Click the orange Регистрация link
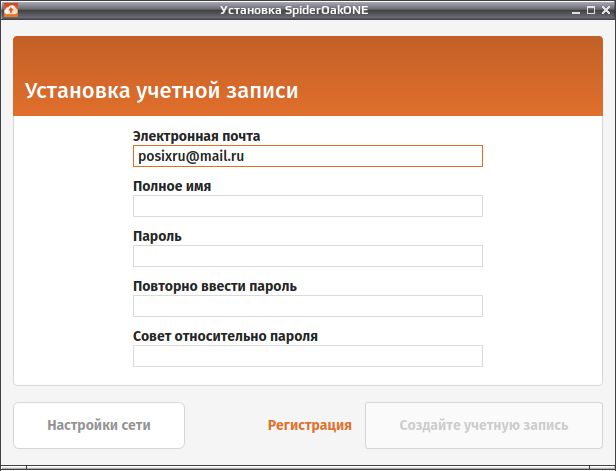This screenshot has height=471, width=616. coord(310,425)
